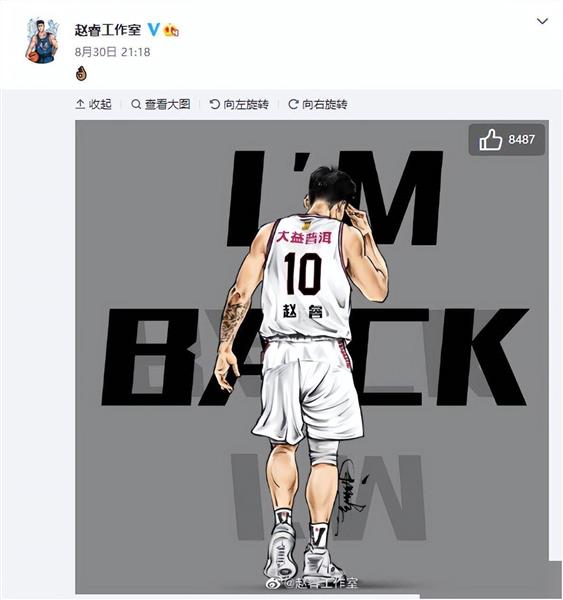The height and width of the screenshot is (600, 563).
Task: Click the clockwise rotate arrow icon
Action: (x=293, y=104)
